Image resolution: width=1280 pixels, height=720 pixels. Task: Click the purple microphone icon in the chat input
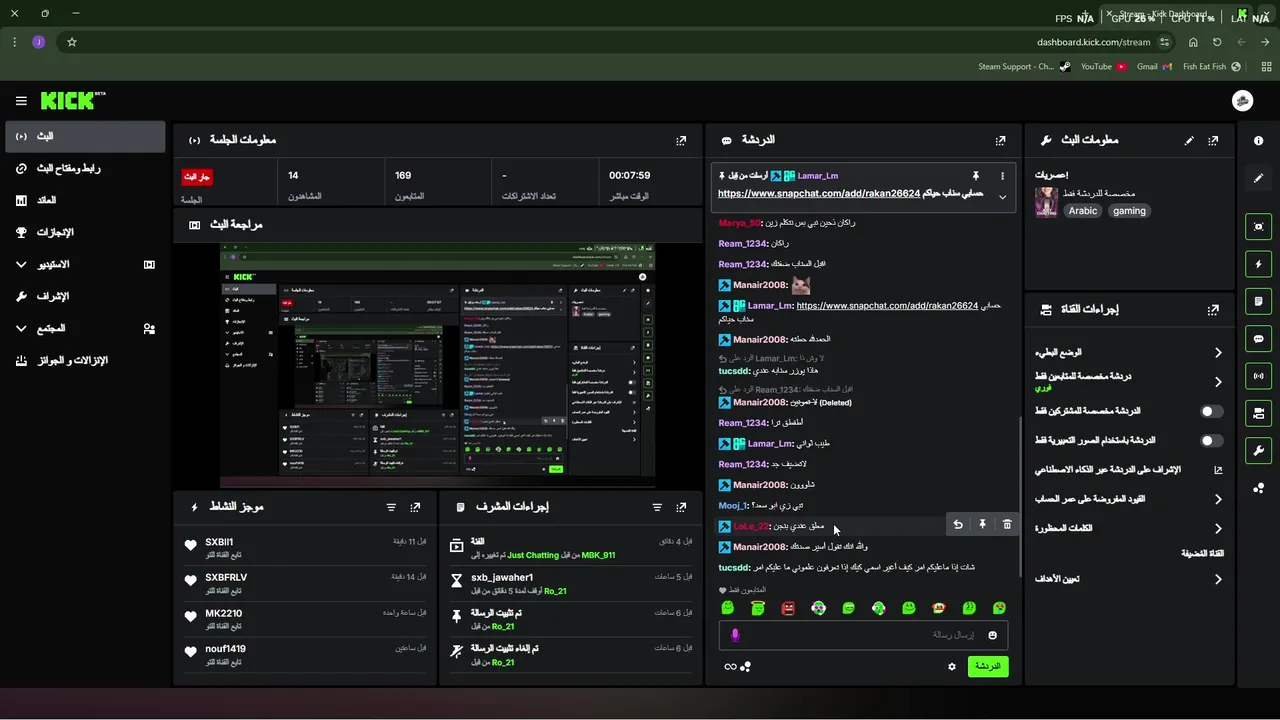coord(735,635)
